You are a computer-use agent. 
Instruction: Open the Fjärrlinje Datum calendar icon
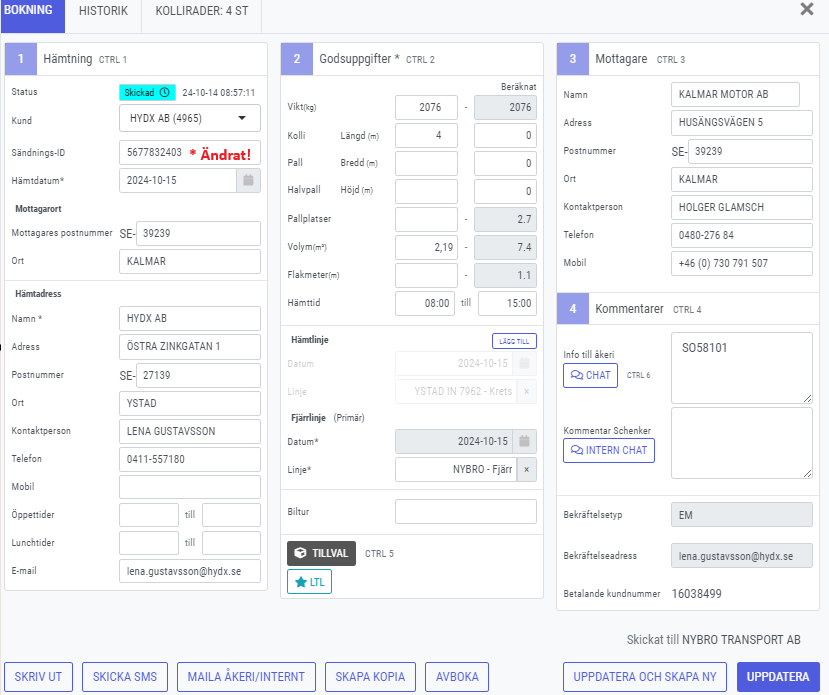click(x=526, y=441)
